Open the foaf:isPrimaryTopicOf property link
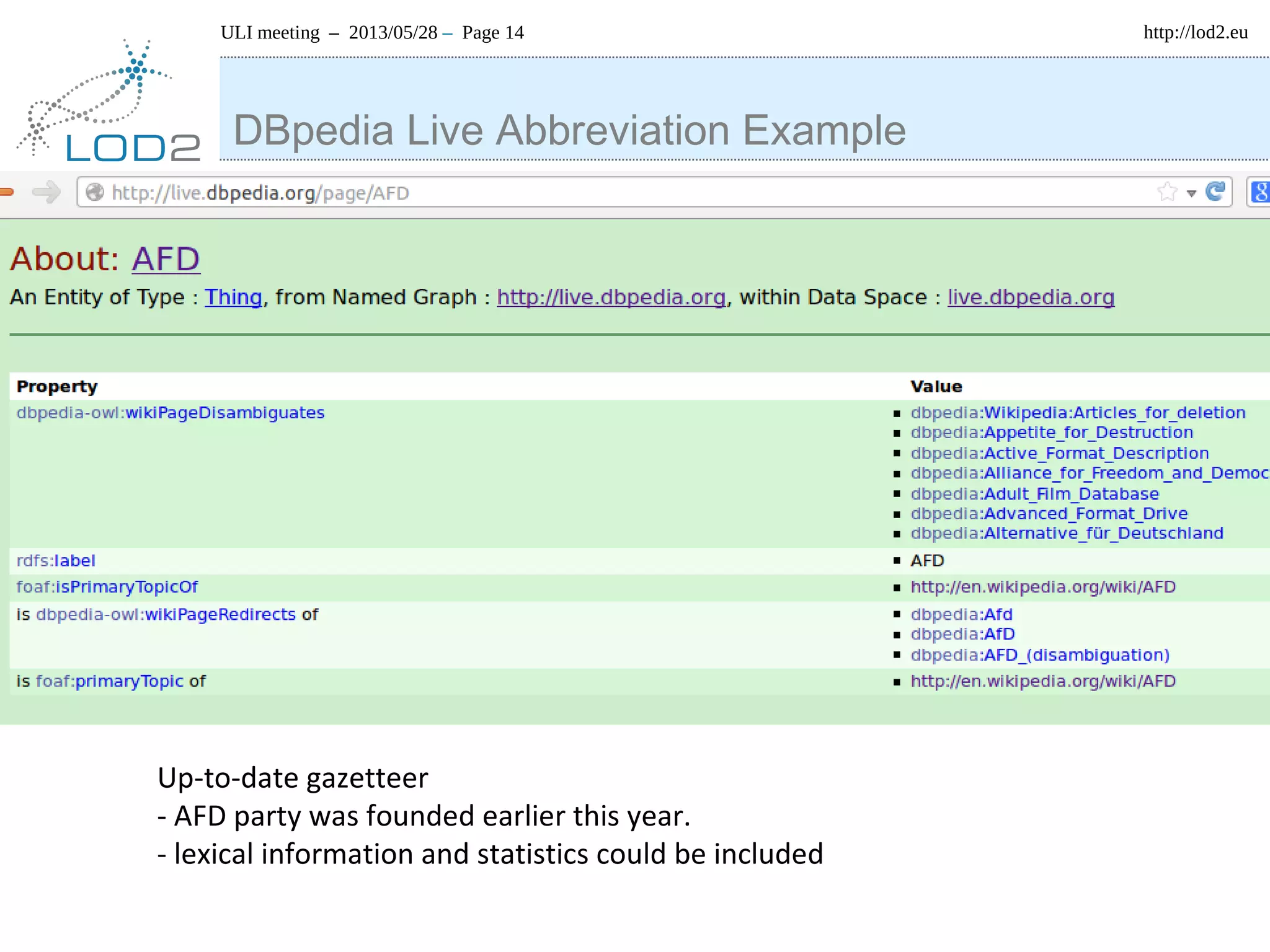Screen dimensions: 1270x952 [x=107, y=587]
